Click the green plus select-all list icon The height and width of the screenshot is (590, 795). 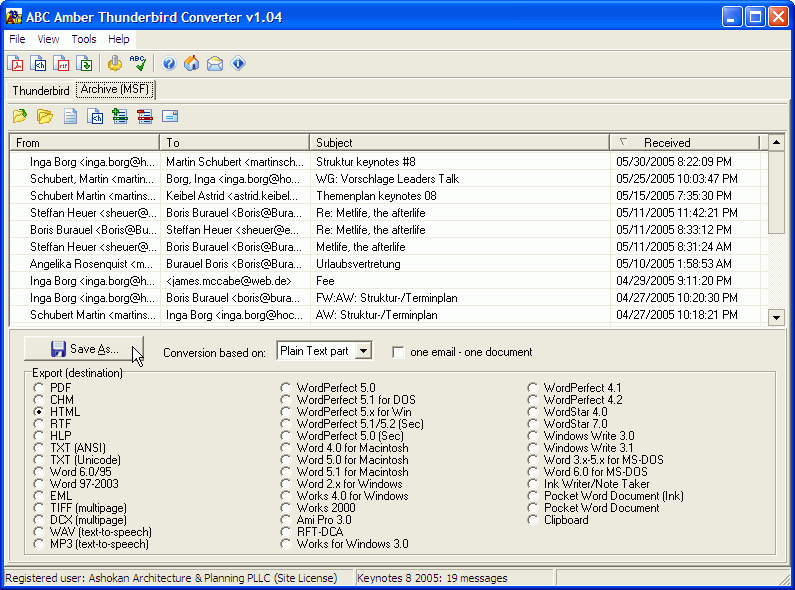120,117
